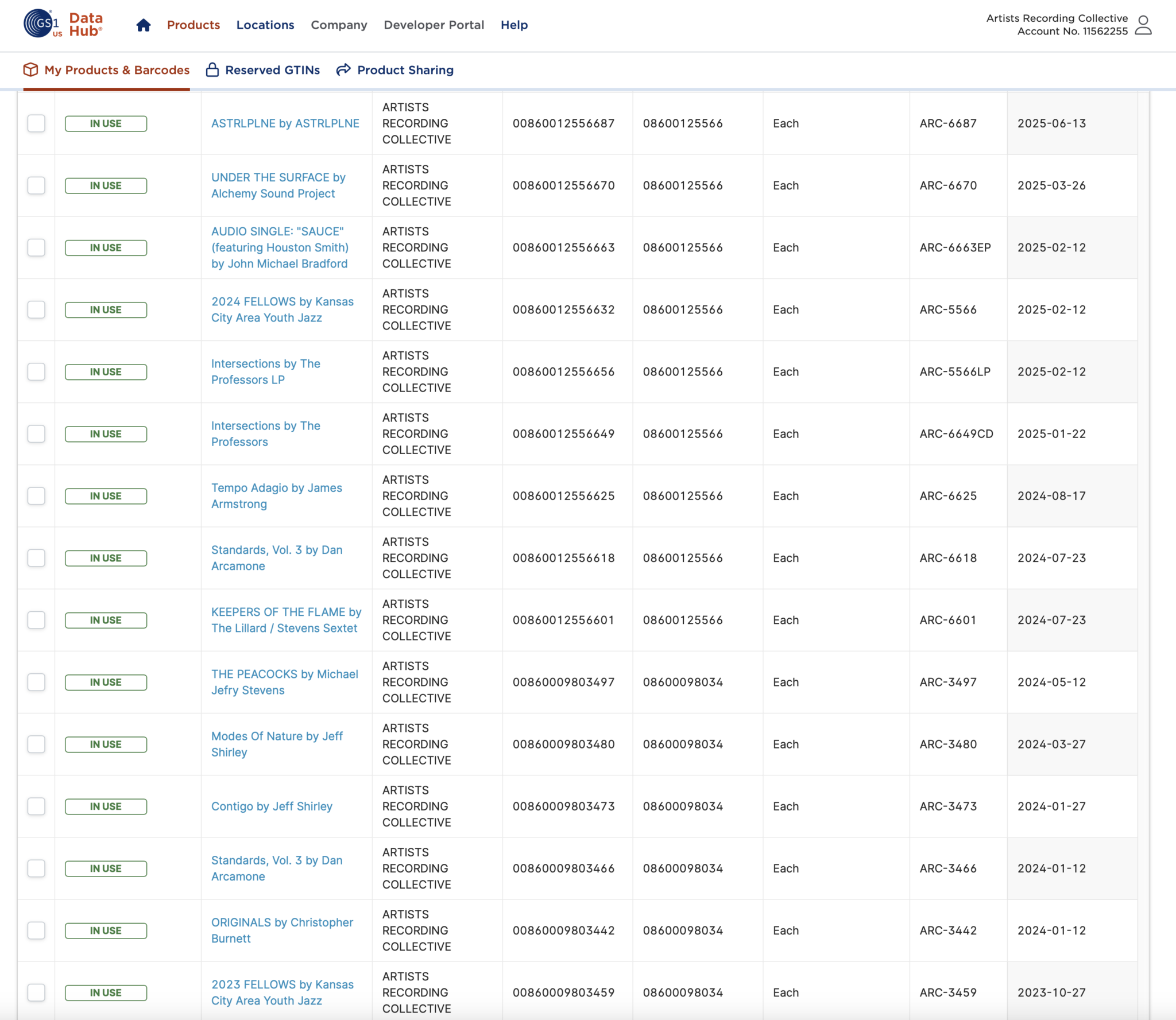Viewport: 1176px width, 1020px height.
Task: Open the Locations menu
Action: pyautogui.click(x=265, y=25)
